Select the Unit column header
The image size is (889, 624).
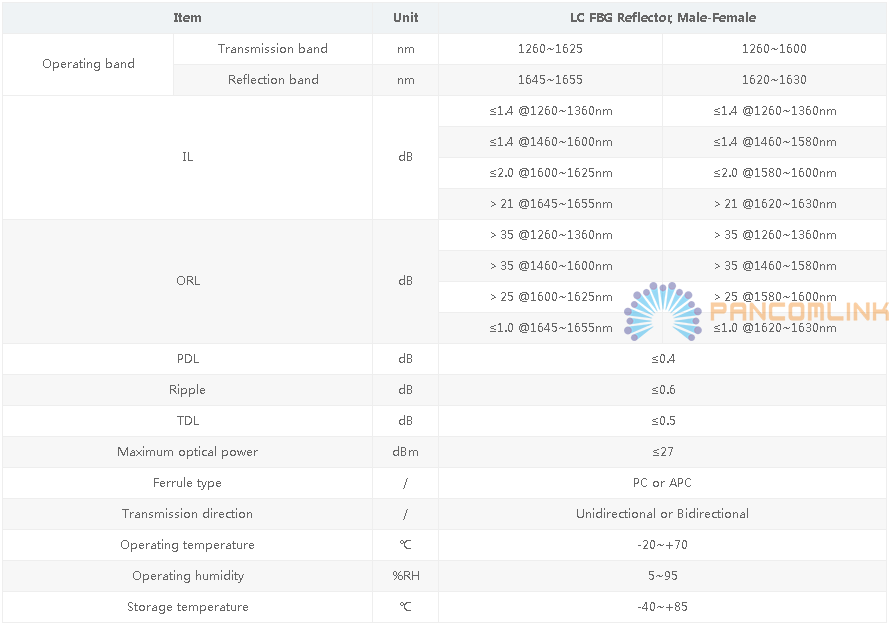(405, 18)
